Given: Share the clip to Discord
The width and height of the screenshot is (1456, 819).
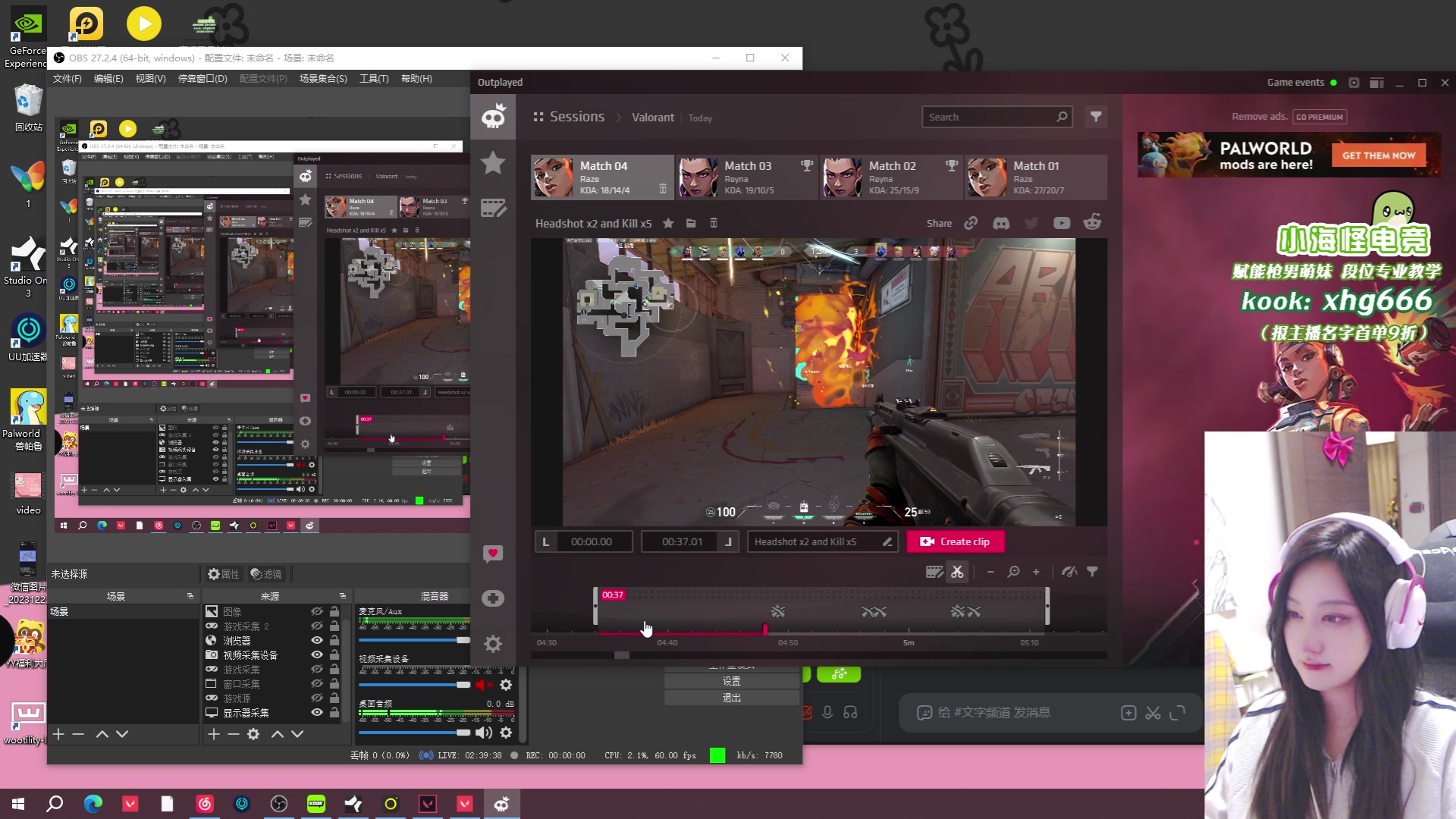Looking at the screenshot, I should (1001, 223).
